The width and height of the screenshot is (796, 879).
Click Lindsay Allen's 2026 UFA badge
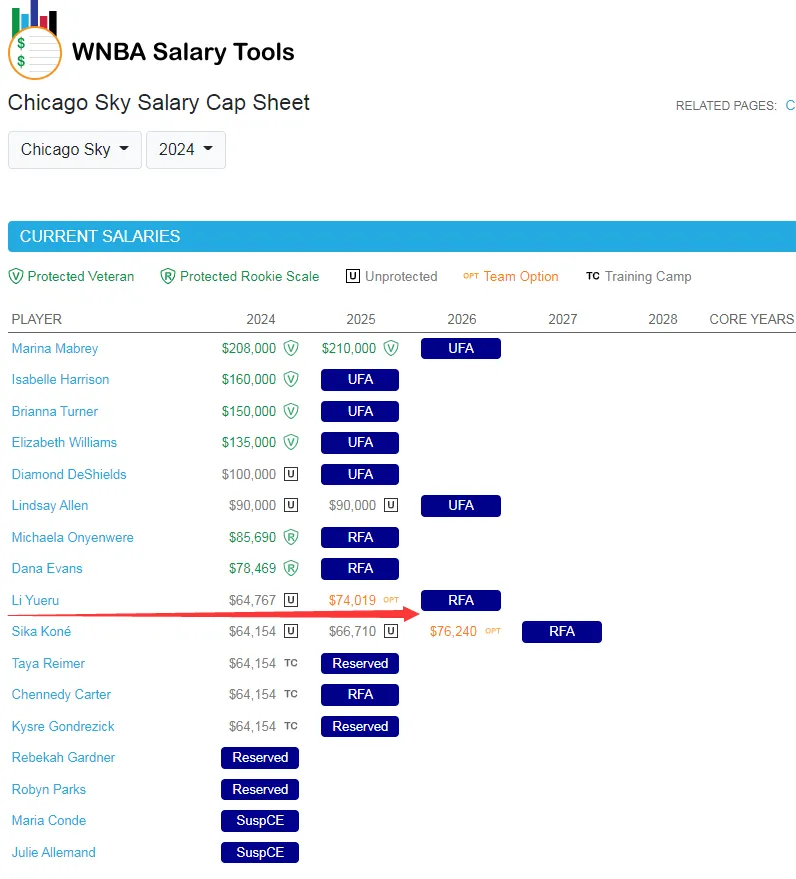click(461, 505)
